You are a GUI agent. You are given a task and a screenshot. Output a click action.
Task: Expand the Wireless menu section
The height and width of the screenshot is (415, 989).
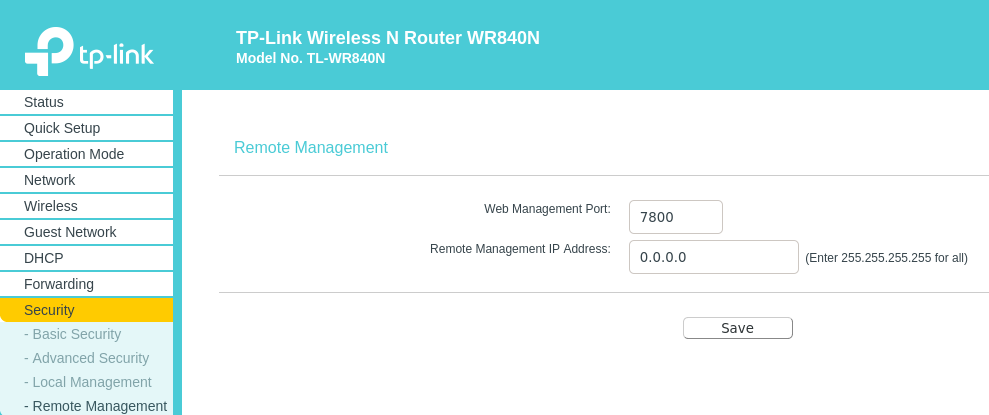51,206
